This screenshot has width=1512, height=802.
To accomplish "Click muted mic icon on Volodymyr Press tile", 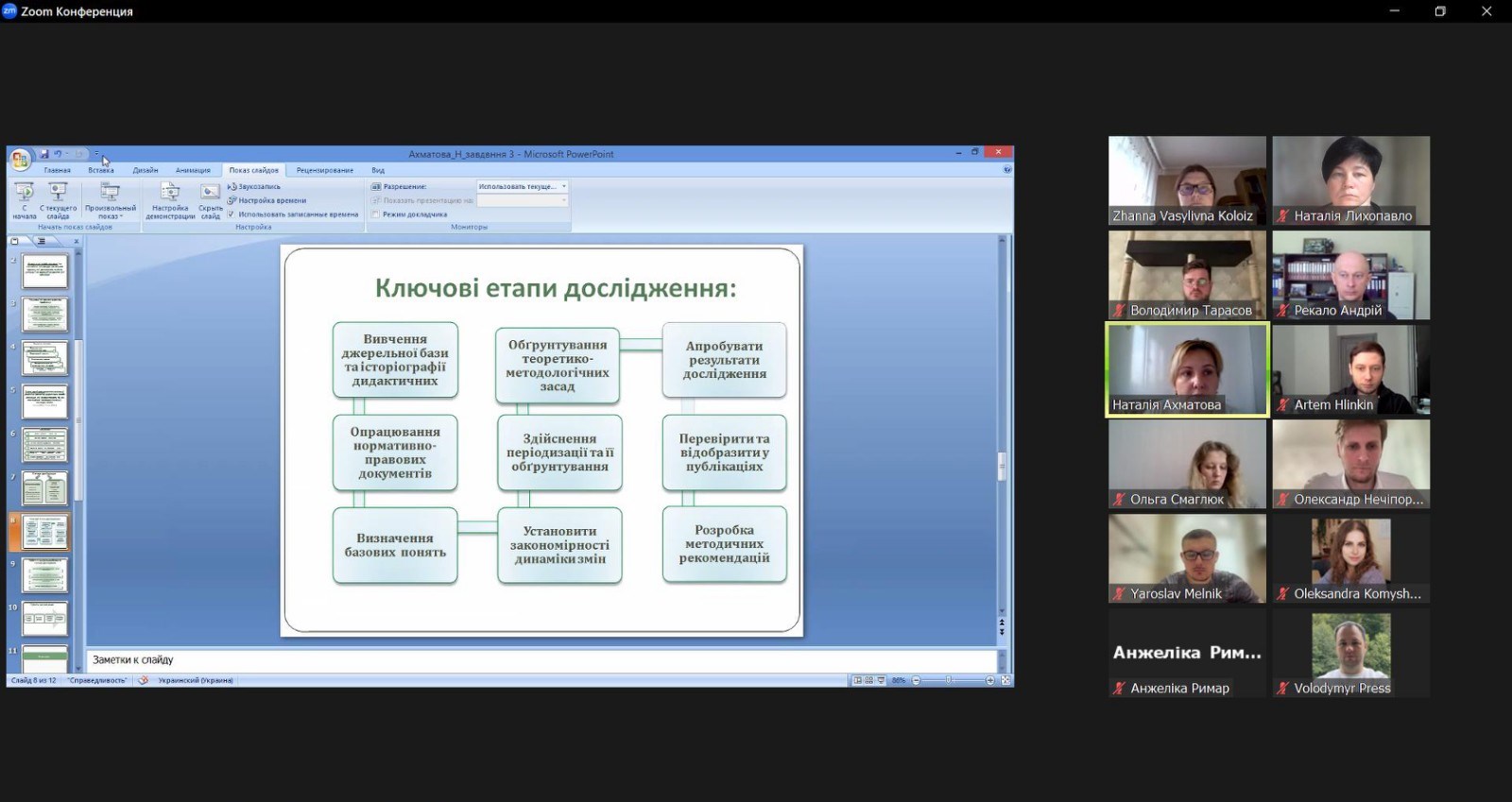I will click(1282, 688).
